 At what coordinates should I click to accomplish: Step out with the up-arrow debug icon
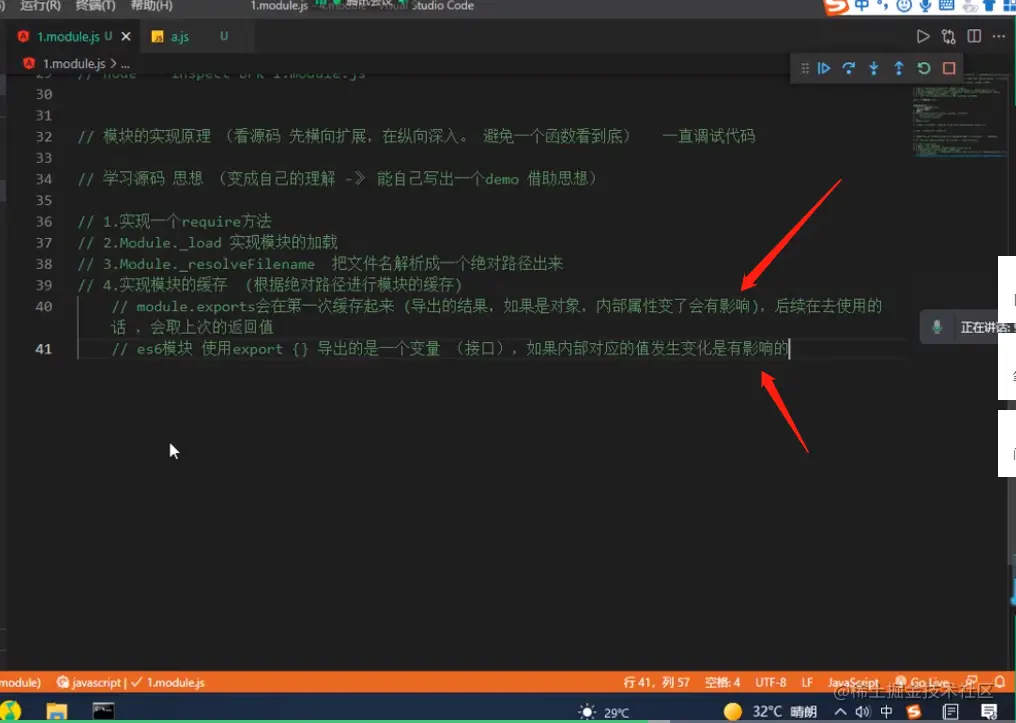tap(899, 68)
